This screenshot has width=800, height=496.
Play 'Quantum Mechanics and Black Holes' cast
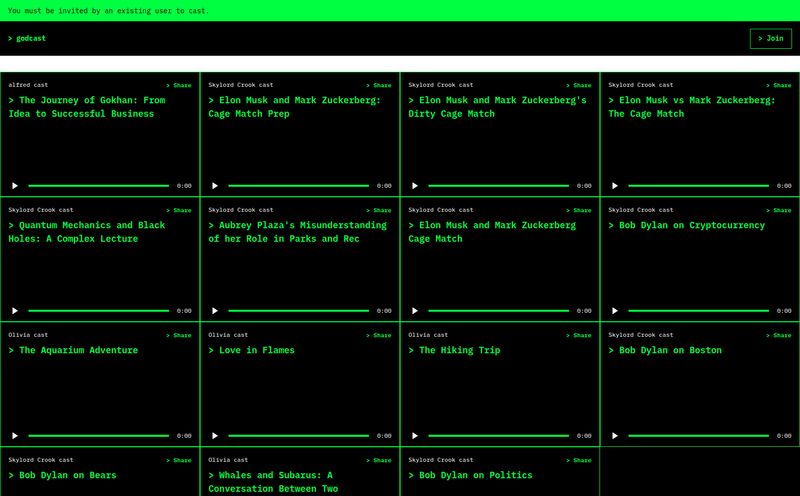[15, 311]
